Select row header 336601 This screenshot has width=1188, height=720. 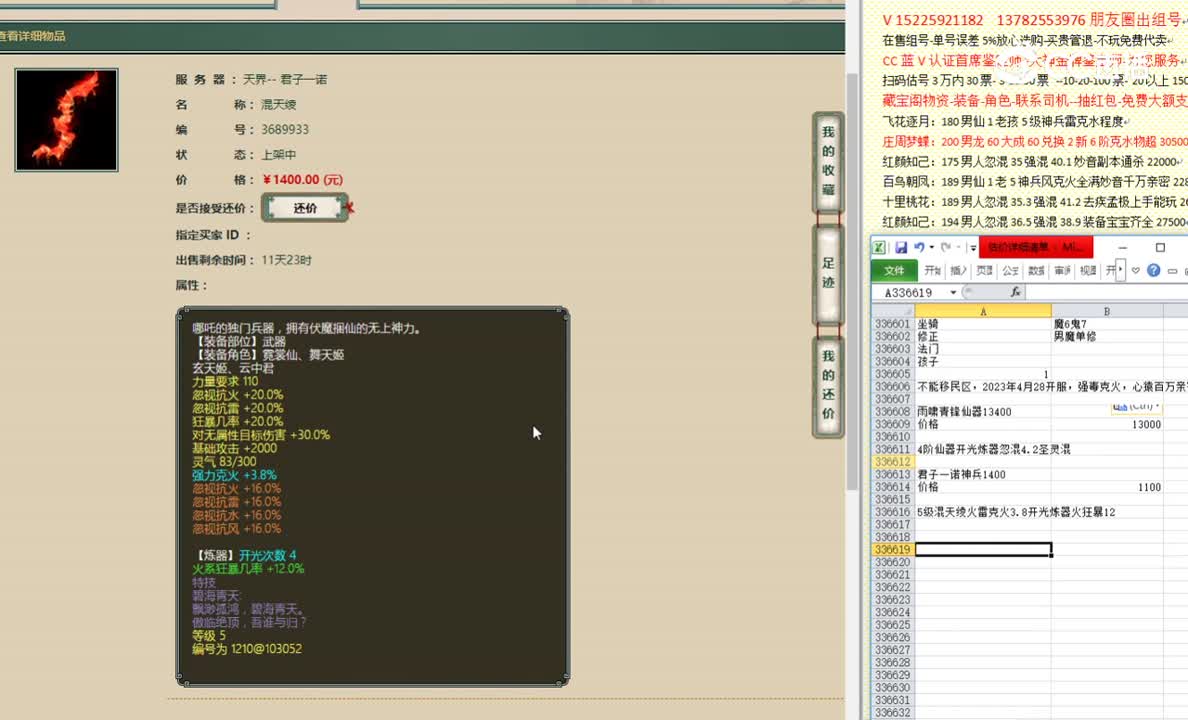pos(893,324)
